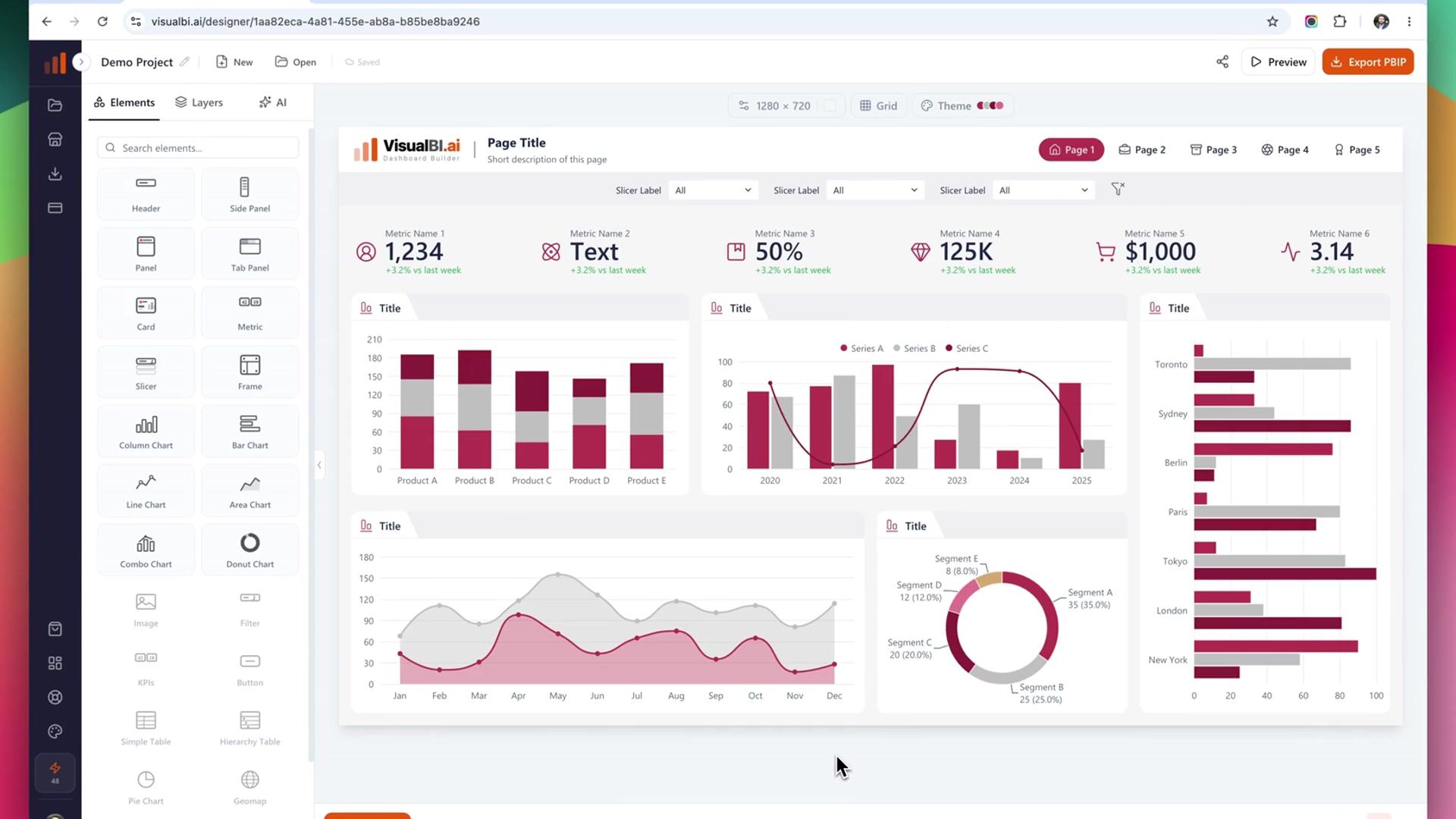This screenshot has width=1456, height=819.
Task: Click the lightning credits icon showing 48
Action: pos(55,772)
